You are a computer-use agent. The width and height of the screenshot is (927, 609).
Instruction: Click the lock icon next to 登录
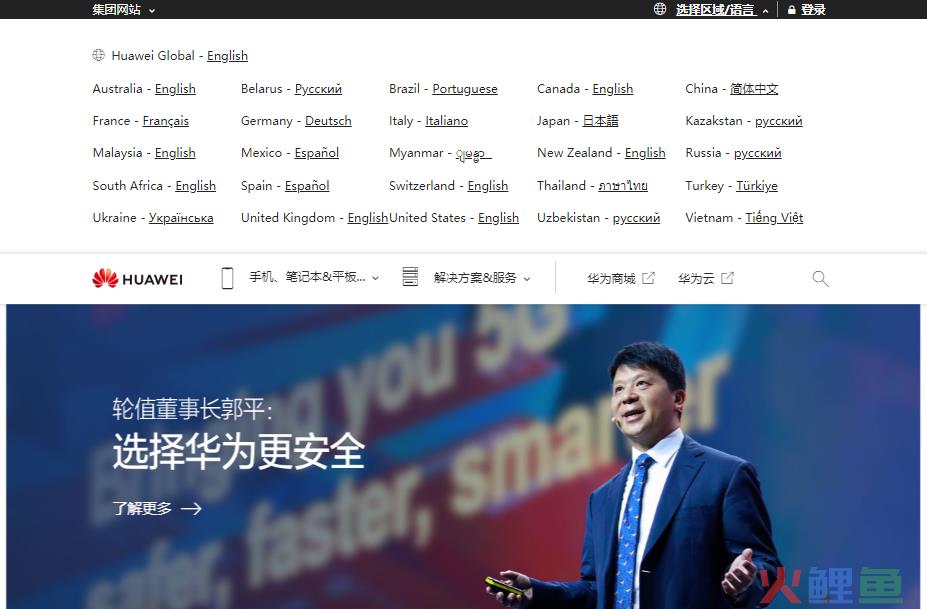point(792,9)
